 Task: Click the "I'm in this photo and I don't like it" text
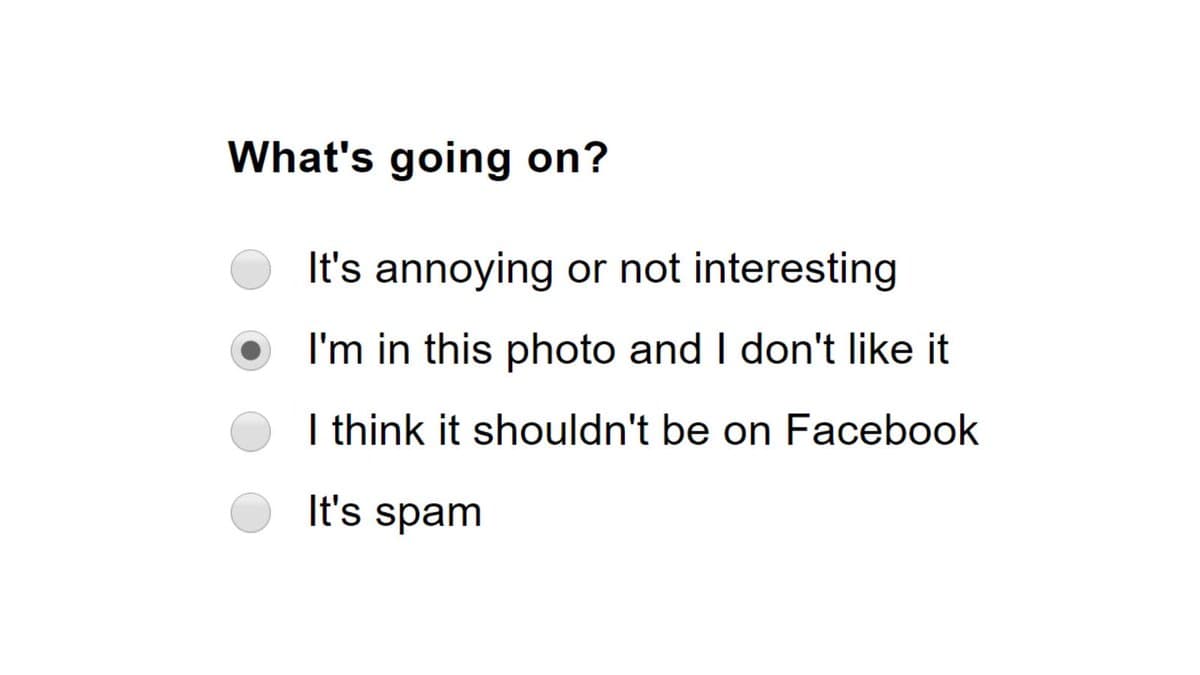point(627,349)
